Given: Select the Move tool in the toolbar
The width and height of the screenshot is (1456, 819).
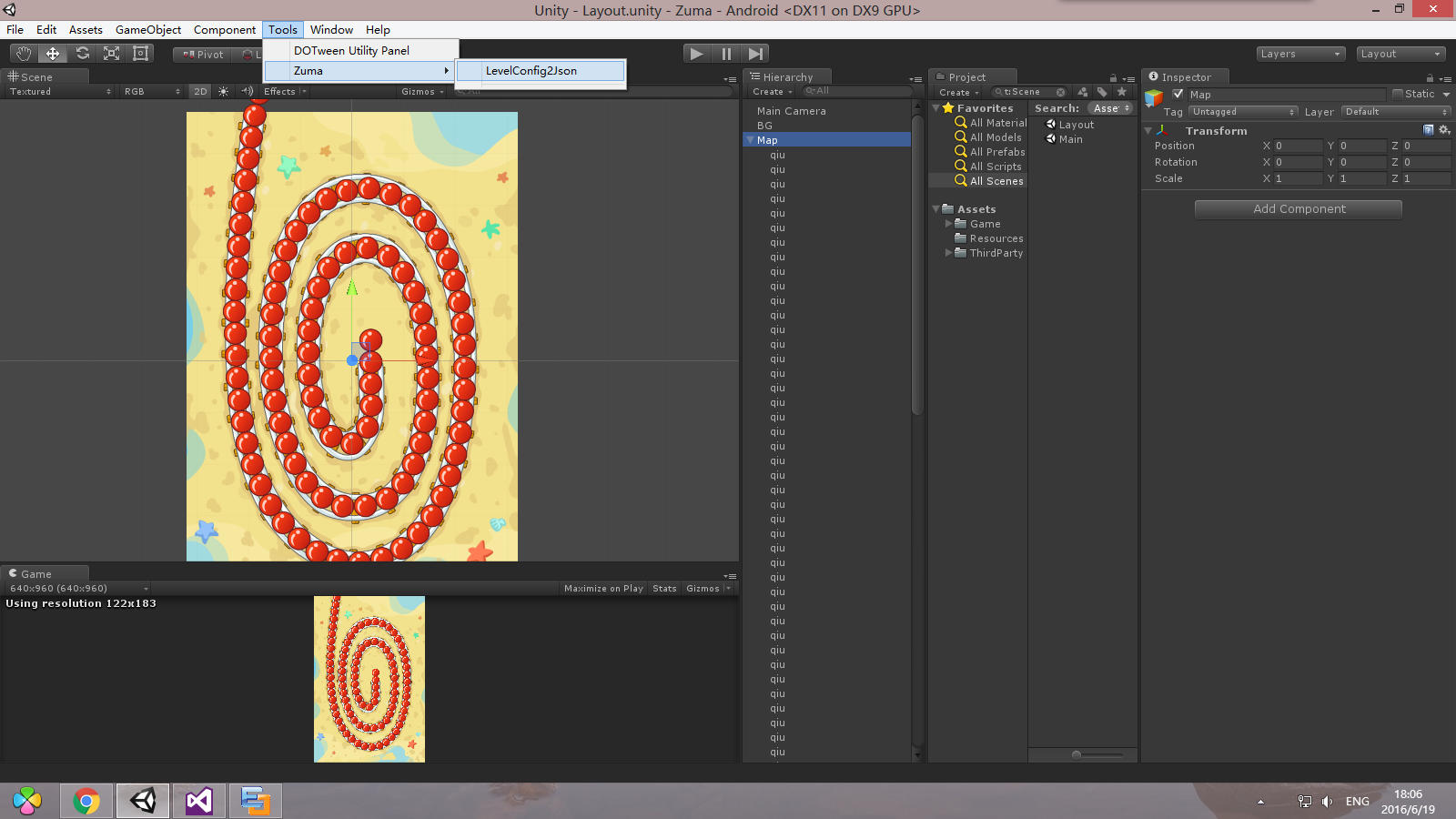Looking at the screenshot, I should 53,54.
